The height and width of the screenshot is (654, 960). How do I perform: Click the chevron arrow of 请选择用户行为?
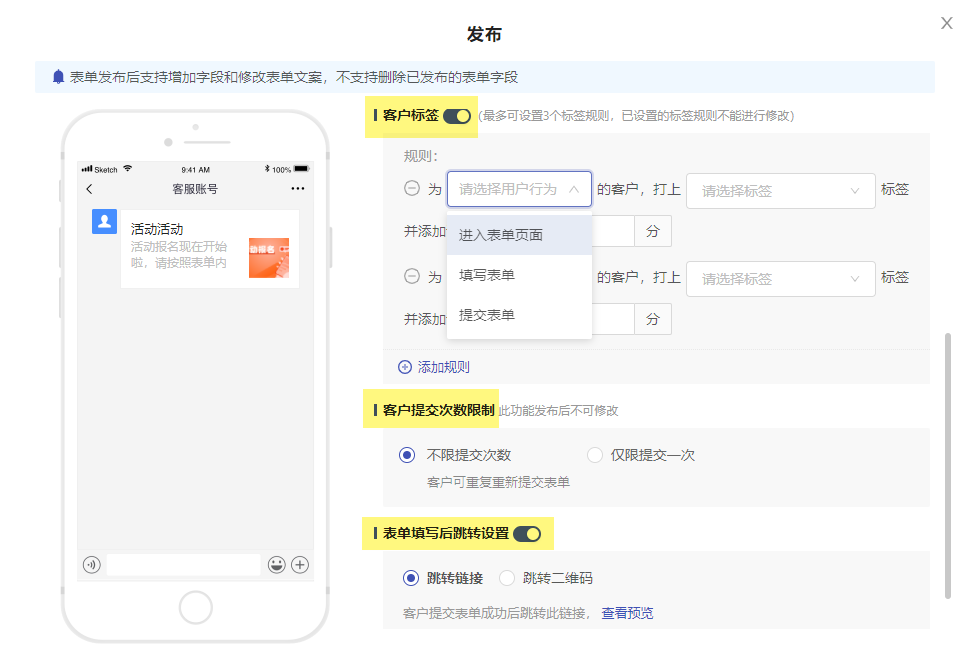574,189
